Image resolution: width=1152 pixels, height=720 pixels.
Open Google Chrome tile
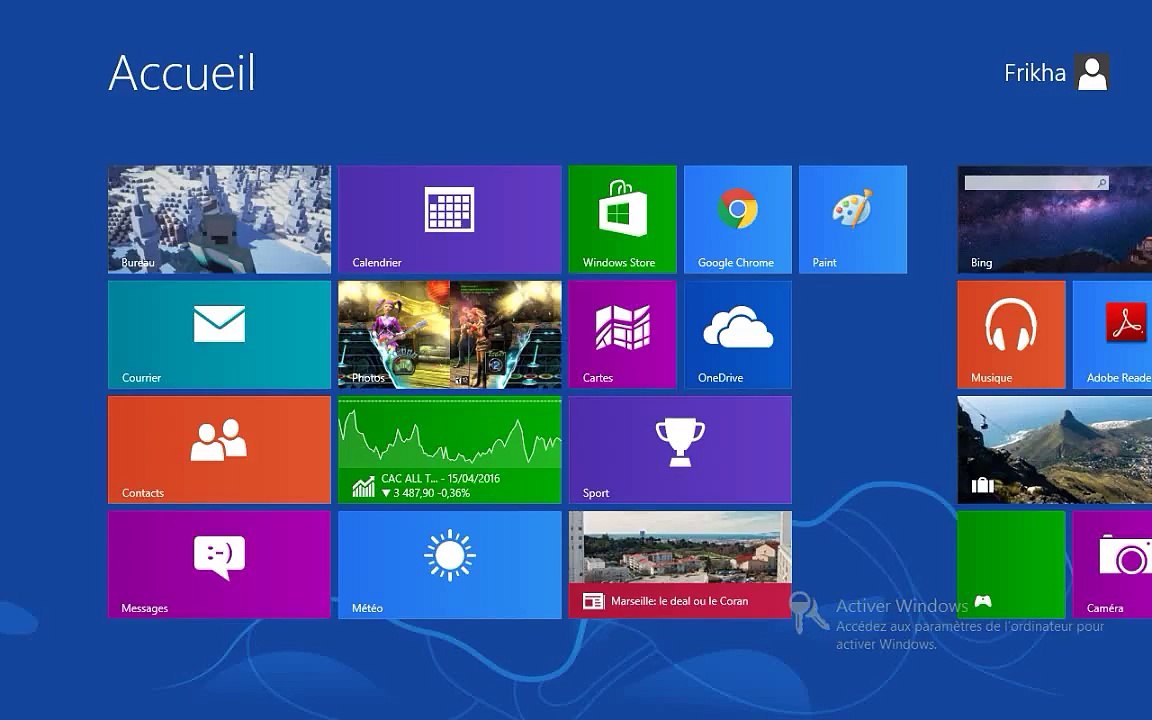pyautogui.click(x=738, y=219)
